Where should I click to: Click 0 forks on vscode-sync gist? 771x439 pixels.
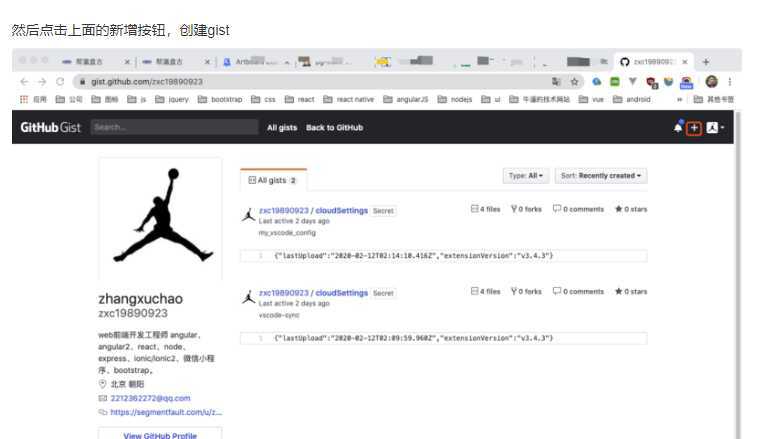tap(526, 292)
